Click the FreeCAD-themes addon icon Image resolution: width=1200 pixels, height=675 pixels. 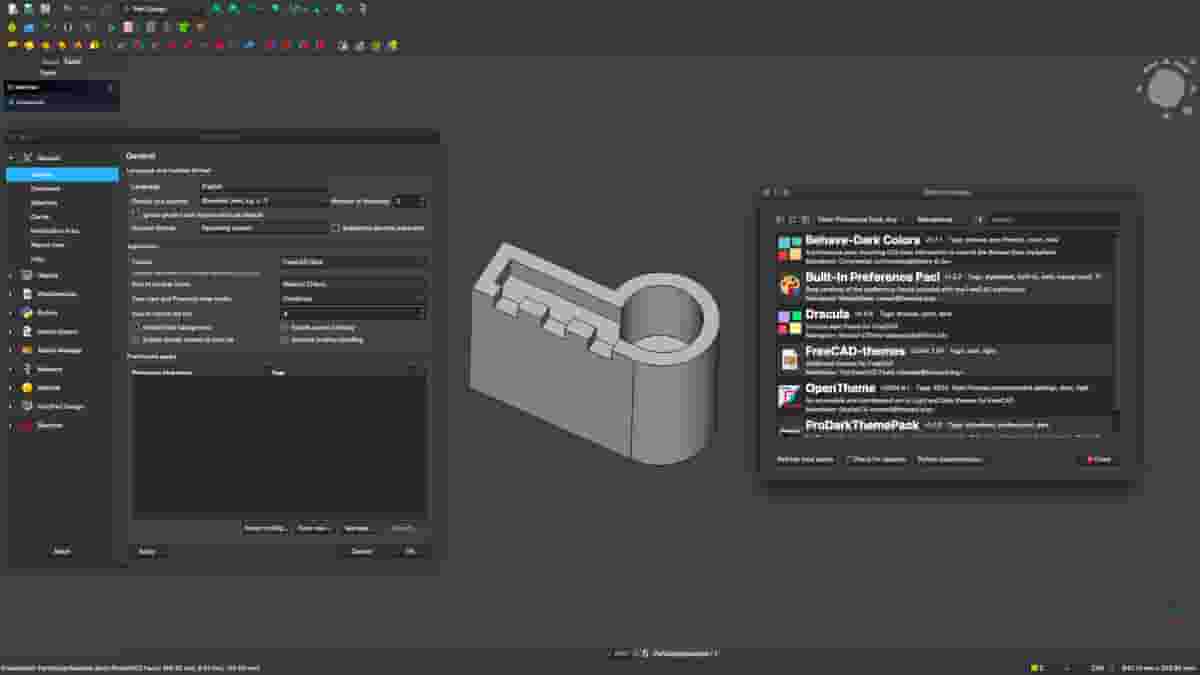789,358
